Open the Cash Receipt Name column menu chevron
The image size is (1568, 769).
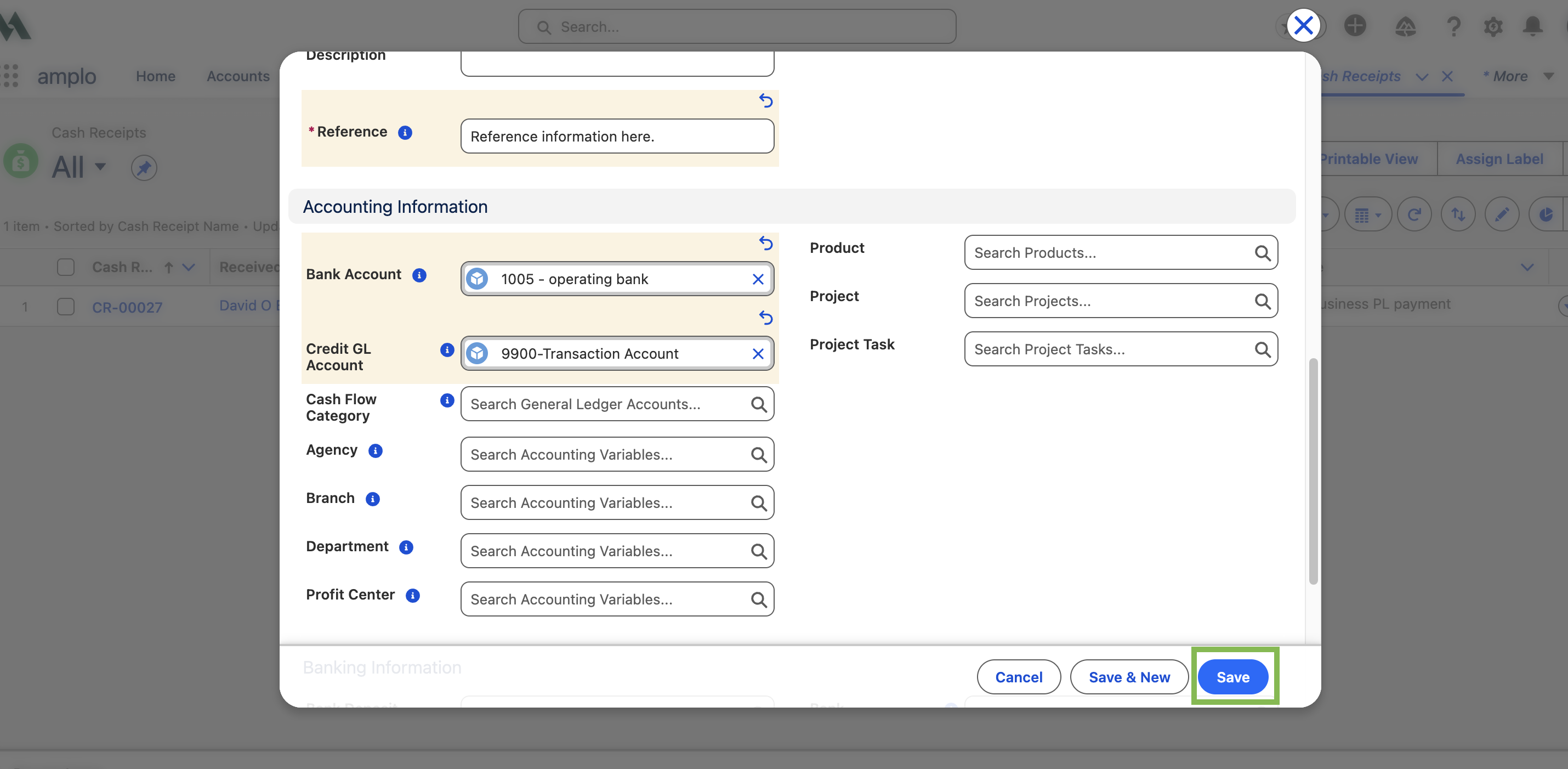point(189,267)
